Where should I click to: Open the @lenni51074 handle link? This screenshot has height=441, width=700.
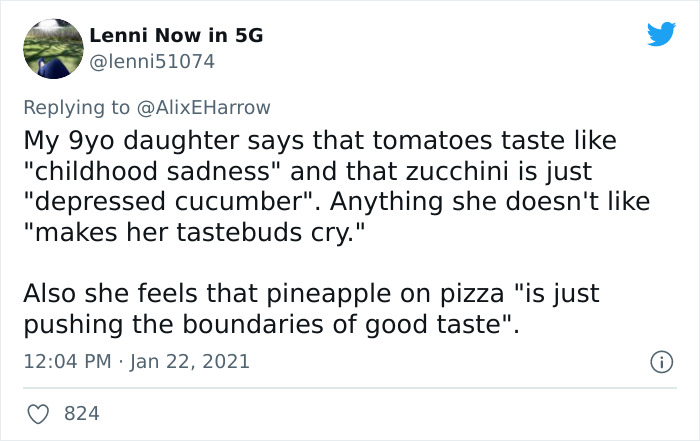[x=152, y=62]
